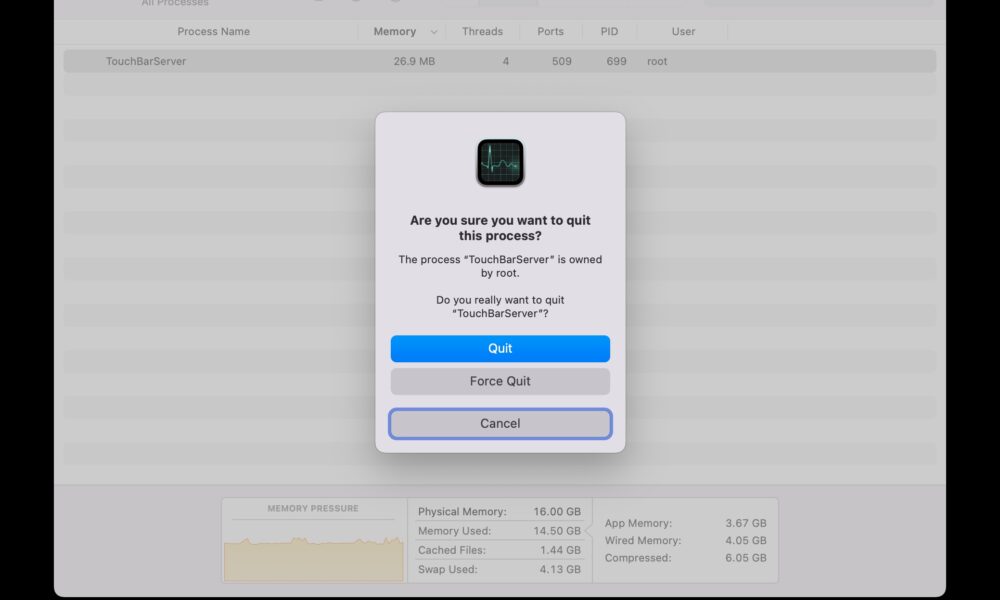Click the PID value 699
The width and height of the screenshot is (1000, 600).
click(616, 61)
